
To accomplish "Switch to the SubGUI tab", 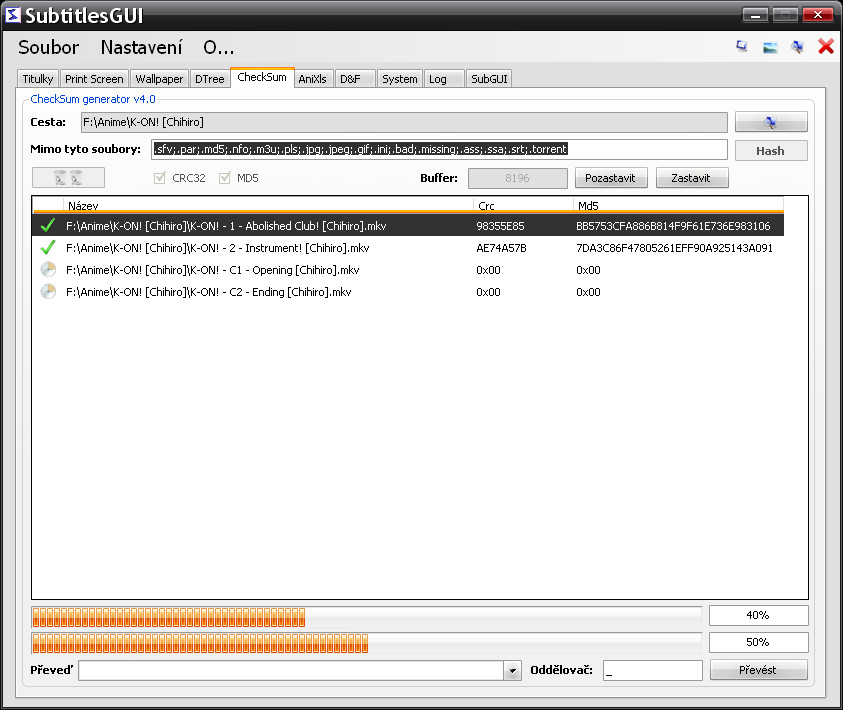I will (x=489, y=79).
